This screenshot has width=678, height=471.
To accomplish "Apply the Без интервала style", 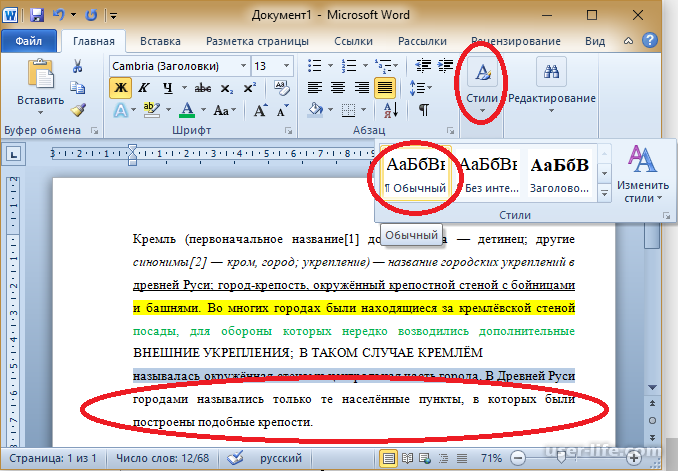I will pos(489,171).
